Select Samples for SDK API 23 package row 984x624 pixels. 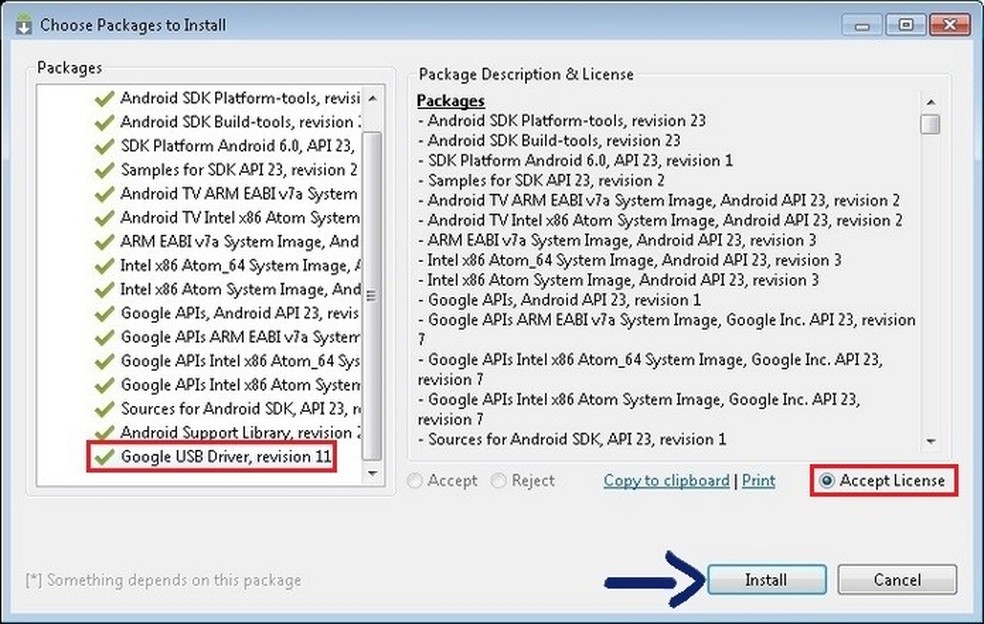pyautogui.click(x=241, y=170)
